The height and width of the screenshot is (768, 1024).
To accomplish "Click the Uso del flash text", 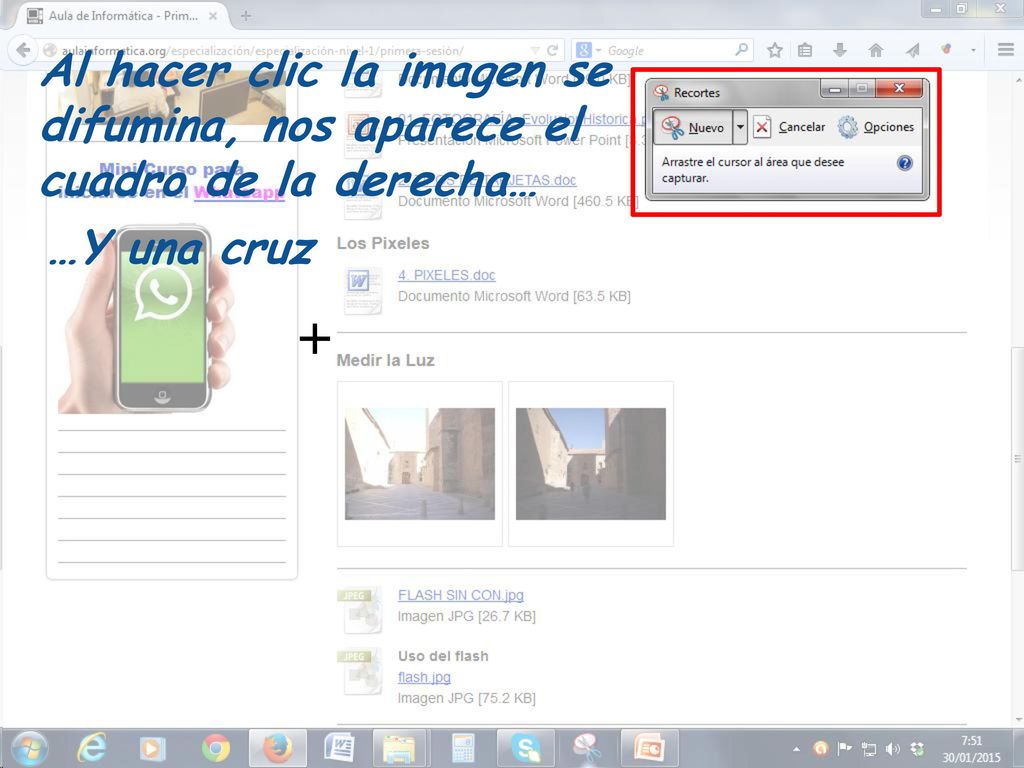I will 443,656.
